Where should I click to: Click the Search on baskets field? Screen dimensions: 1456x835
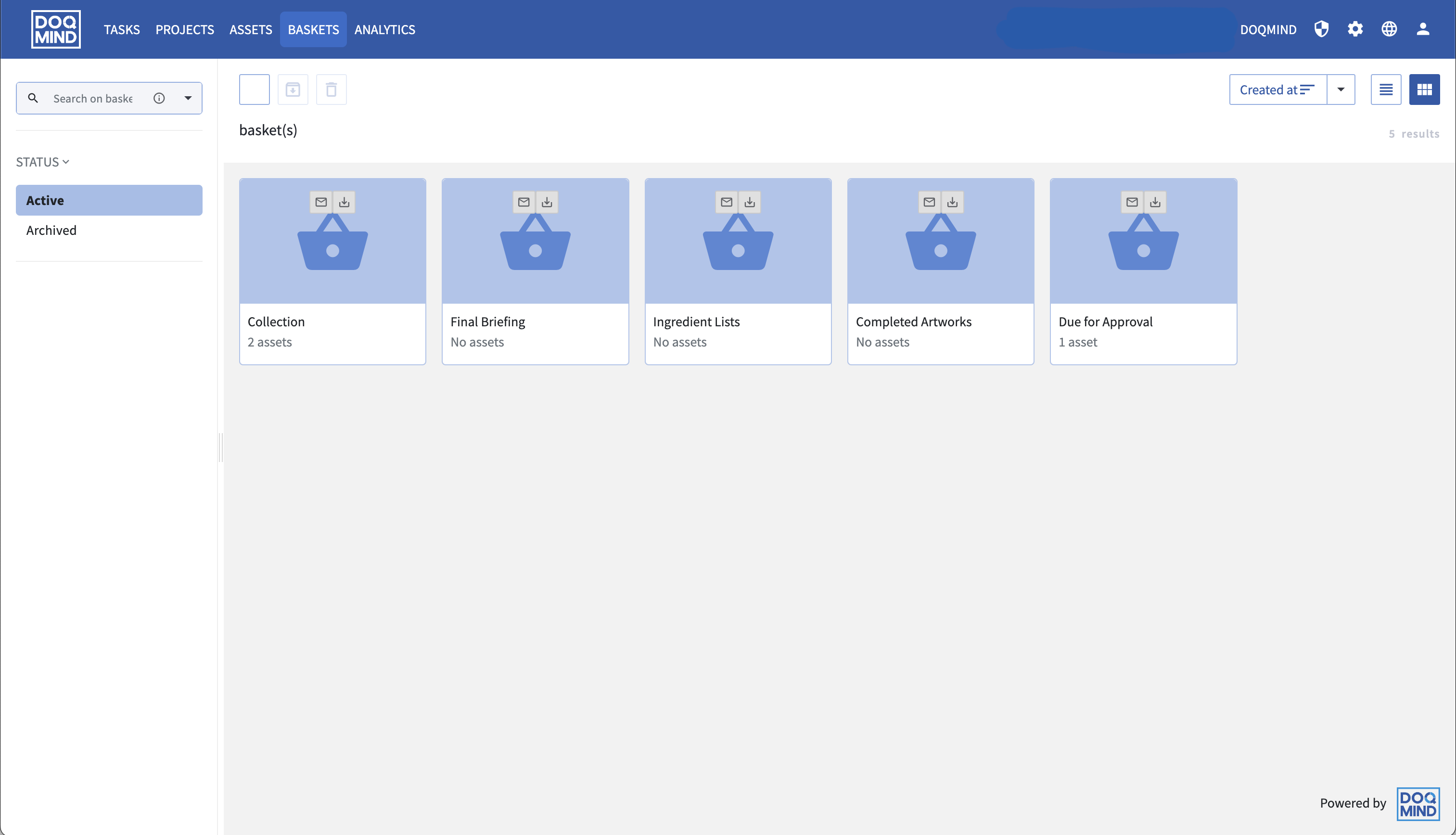pyautogui.click(x=93, y=98)
